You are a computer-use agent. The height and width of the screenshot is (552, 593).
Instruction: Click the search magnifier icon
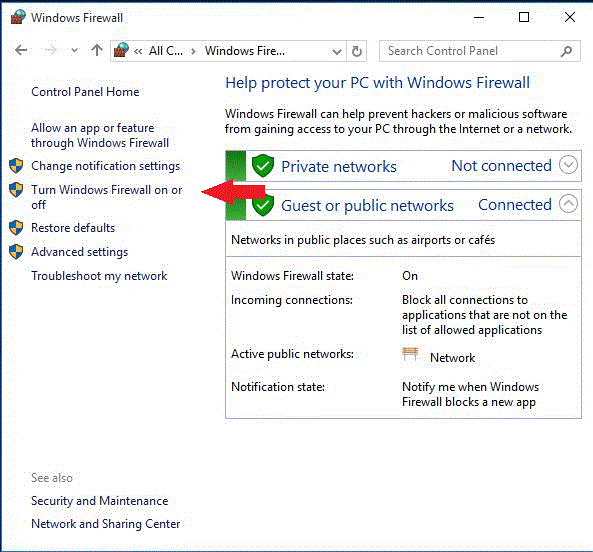566,51
